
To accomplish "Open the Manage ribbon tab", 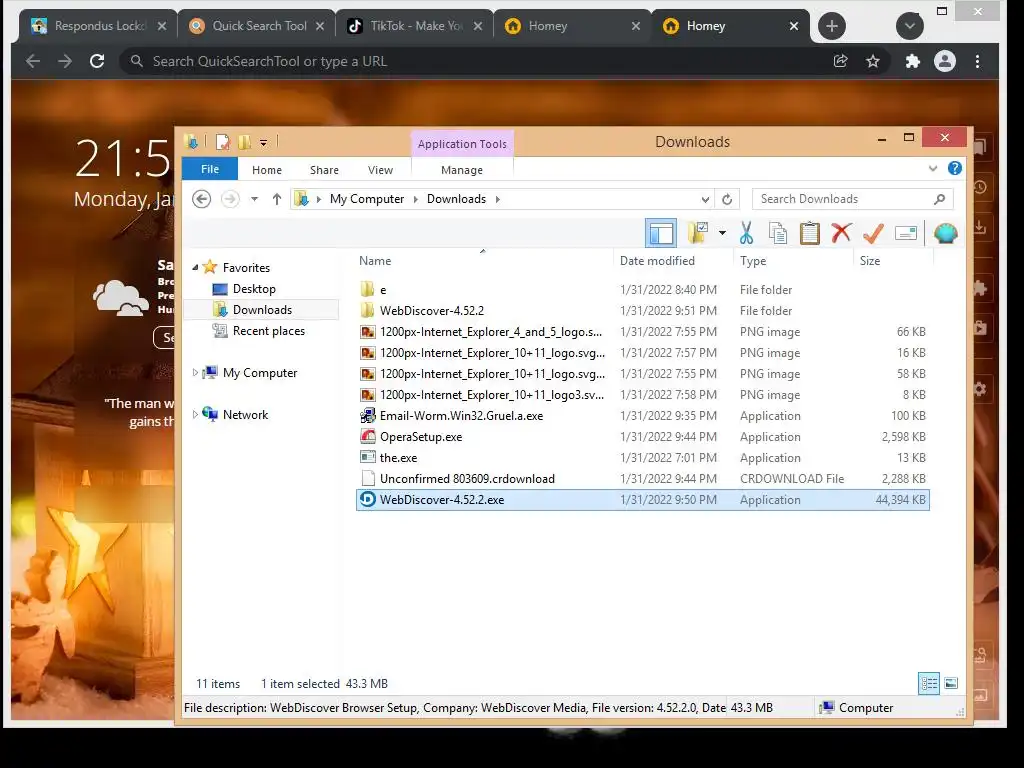I will [x=462, y=170].
